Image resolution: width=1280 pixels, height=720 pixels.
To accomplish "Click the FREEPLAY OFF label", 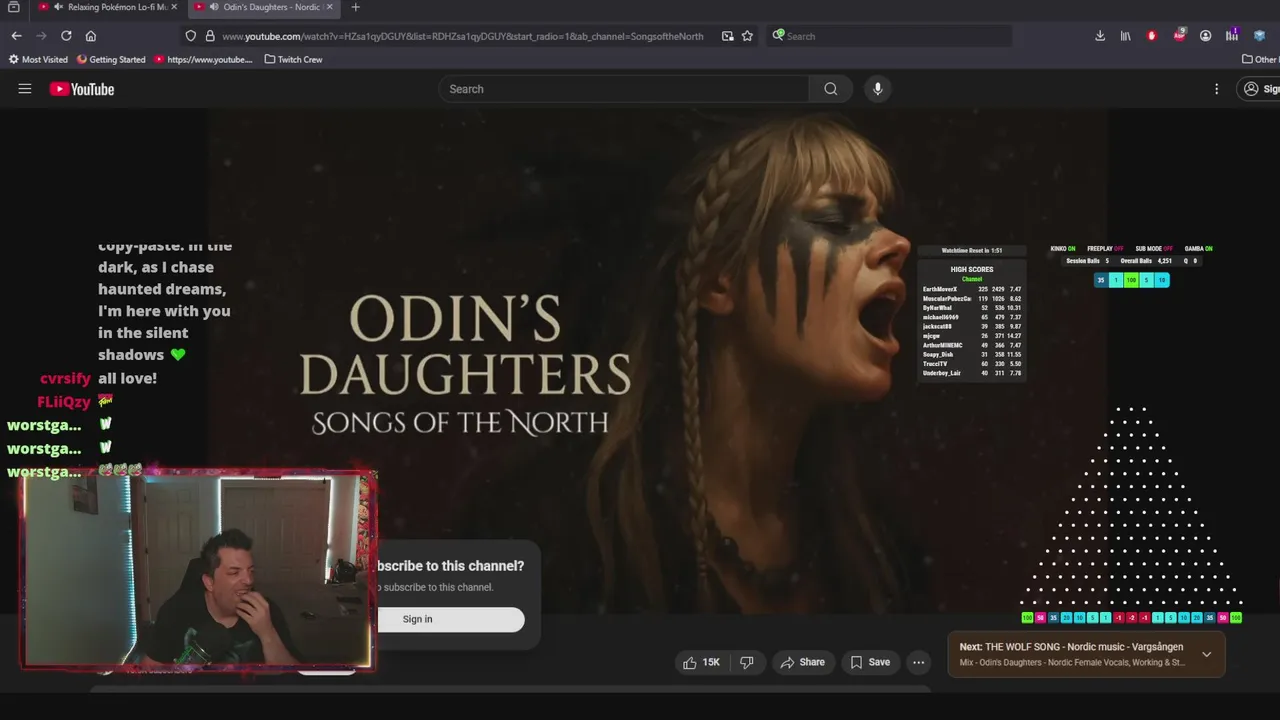I will point(1105,249).
